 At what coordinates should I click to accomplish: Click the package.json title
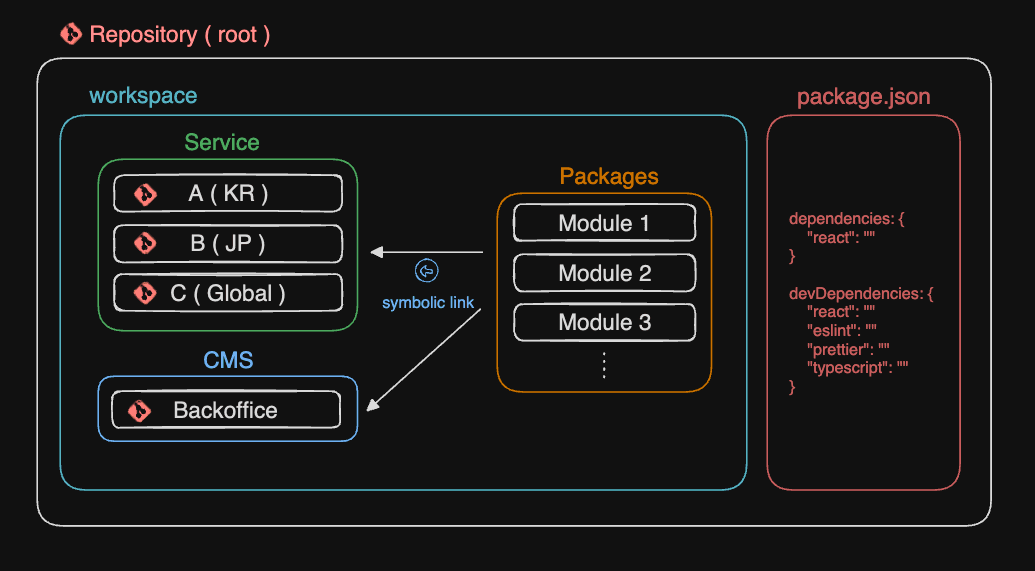(863, 97)
